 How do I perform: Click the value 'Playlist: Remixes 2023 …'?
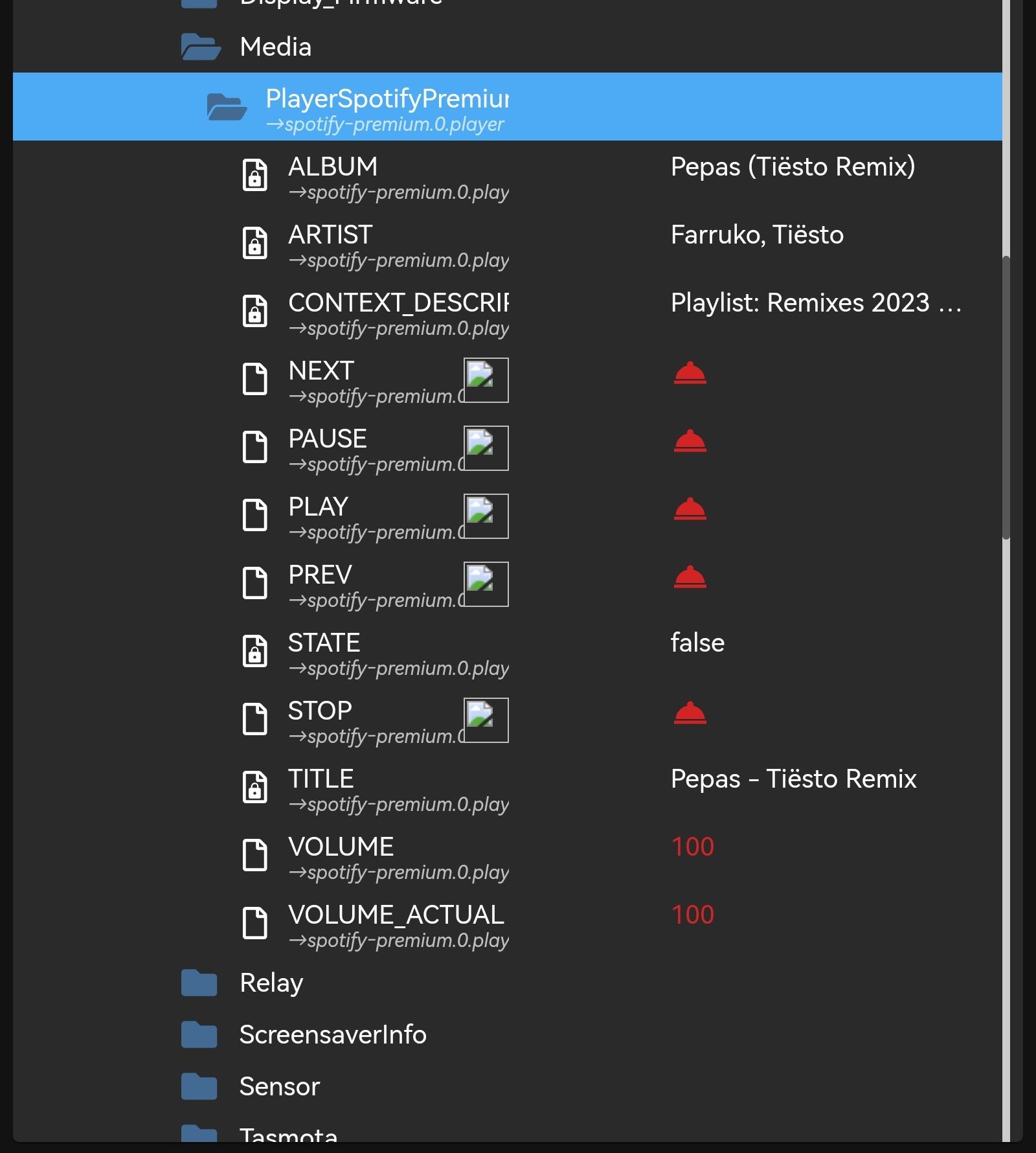(x=816, y=303)
